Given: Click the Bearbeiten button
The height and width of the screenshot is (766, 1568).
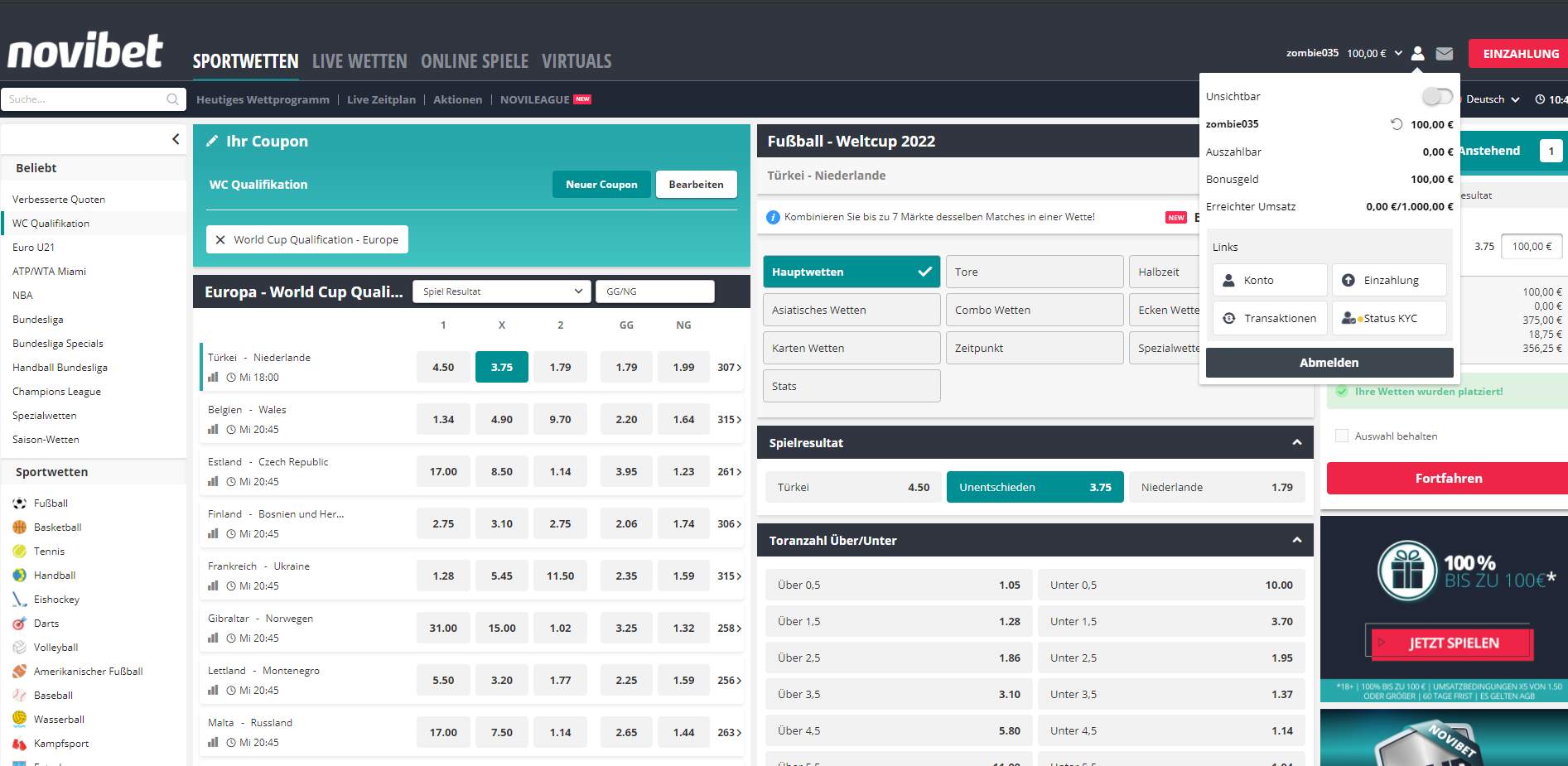Looking at the screenshot, I should point(696,185).
